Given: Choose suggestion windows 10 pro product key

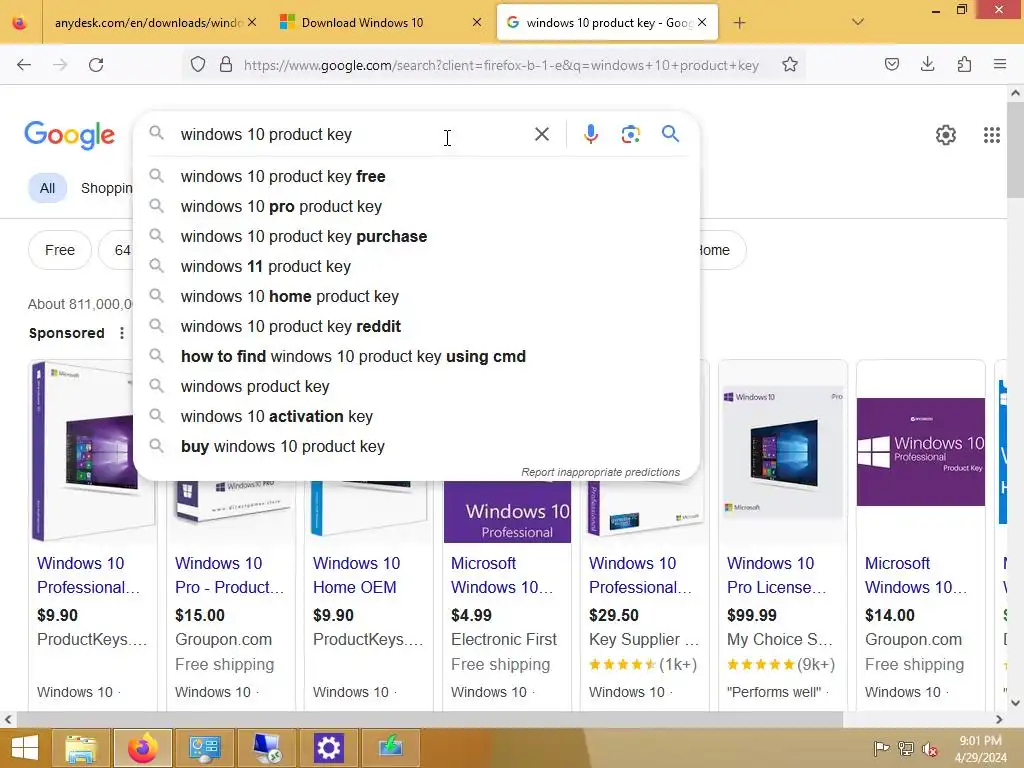Looking at the screenshot, I should [x=416, y=206].
